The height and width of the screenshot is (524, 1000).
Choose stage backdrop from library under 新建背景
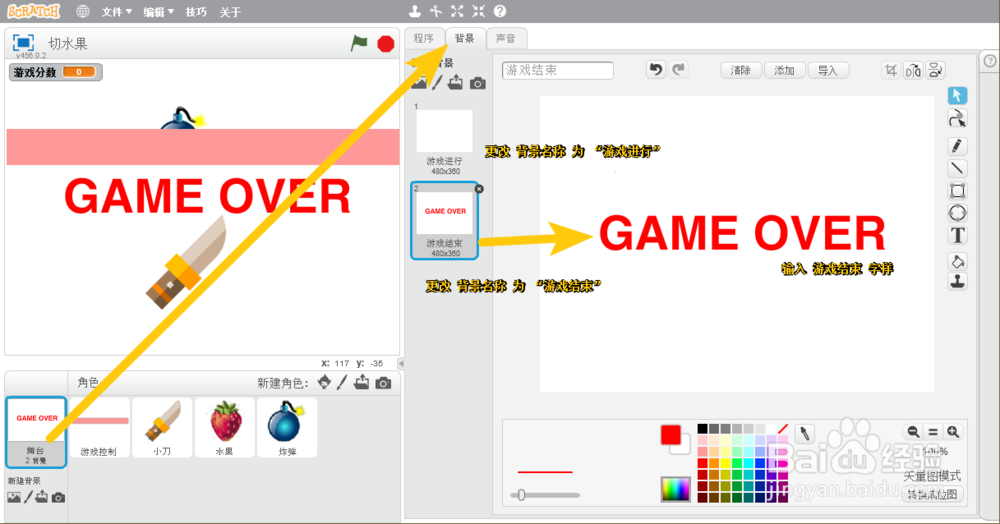14,497
